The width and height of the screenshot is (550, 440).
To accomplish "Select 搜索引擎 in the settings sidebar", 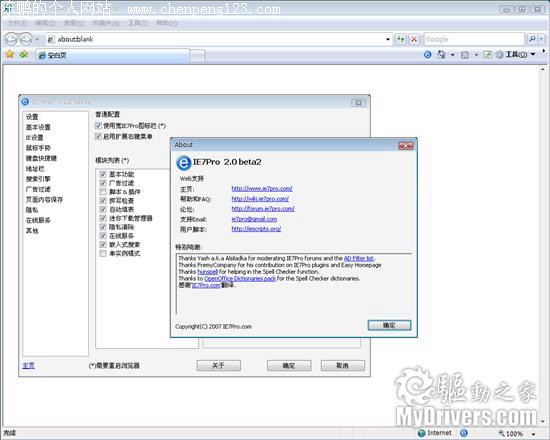I will tap(38, 179).
